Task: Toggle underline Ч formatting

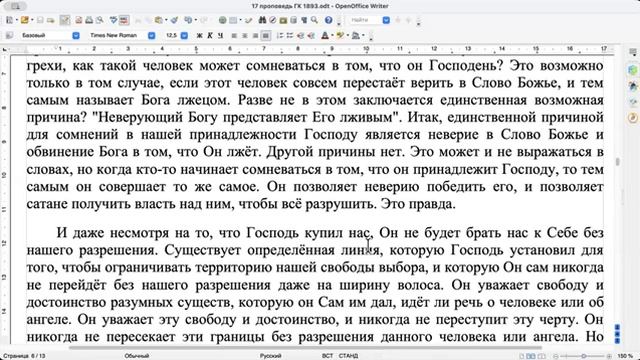Action: coord(220,36)
